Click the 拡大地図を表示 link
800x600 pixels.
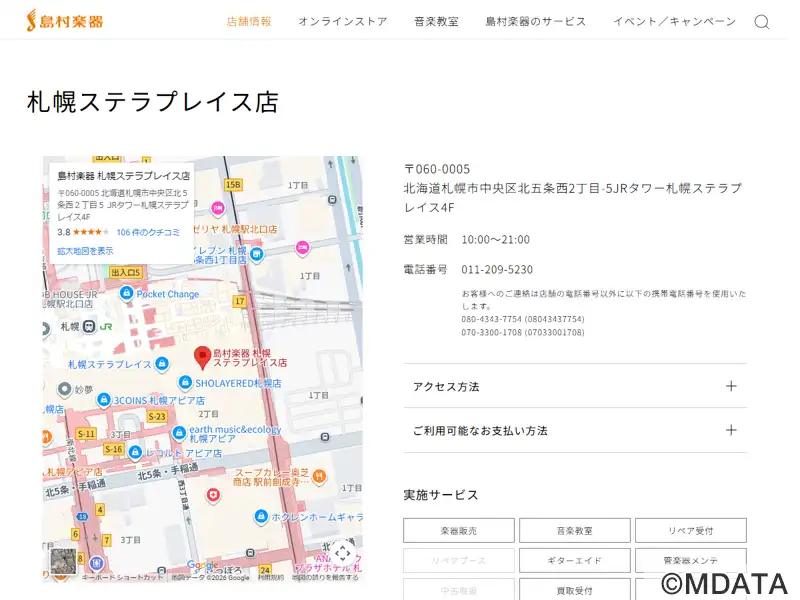85,251
